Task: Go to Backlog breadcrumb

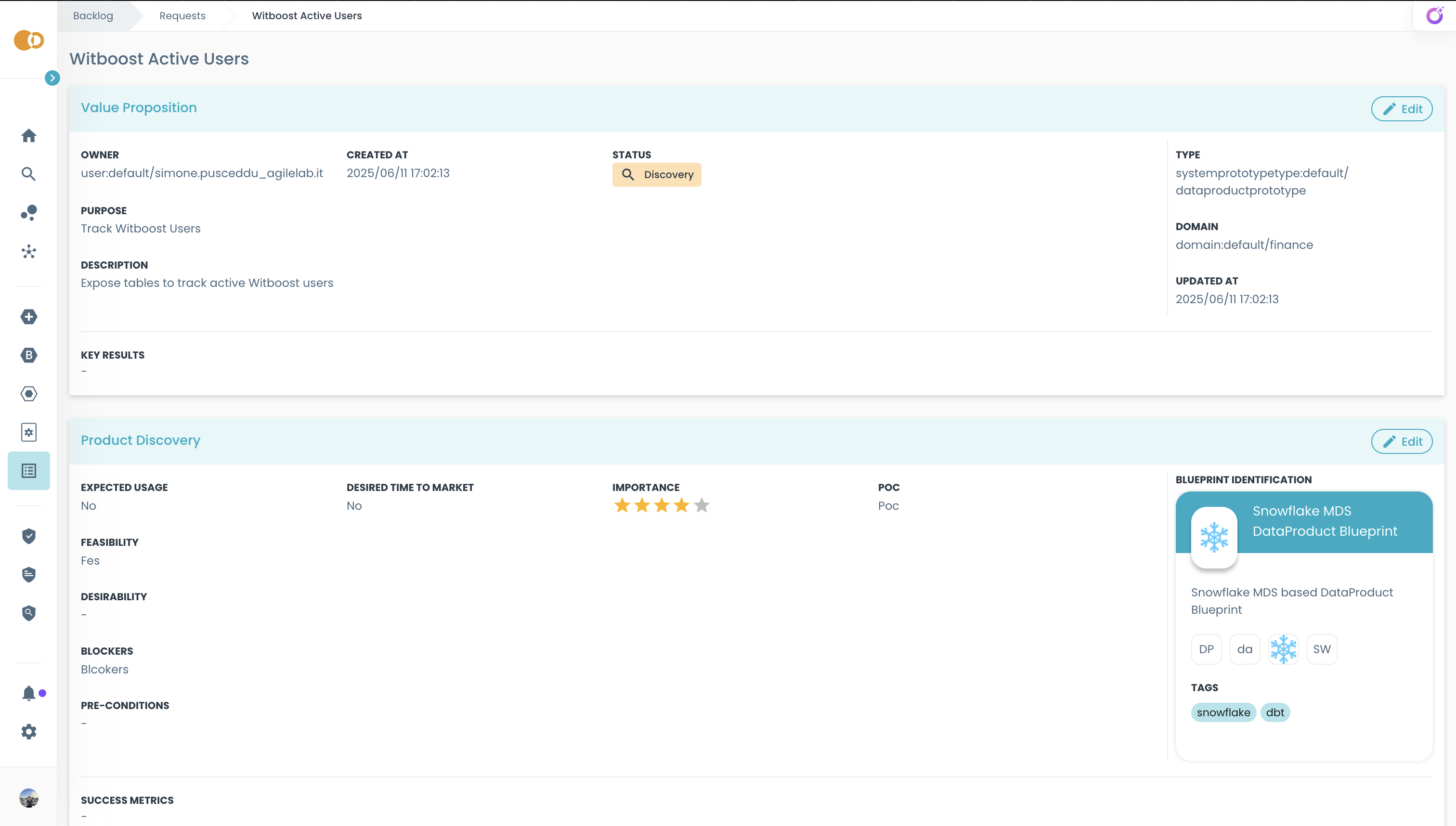Action: [93, 16]
